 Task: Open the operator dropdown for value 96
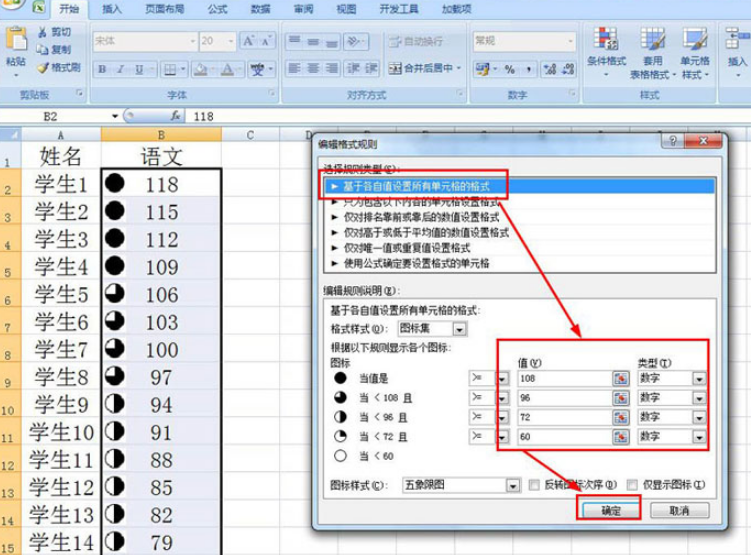[x=501, y=398]
